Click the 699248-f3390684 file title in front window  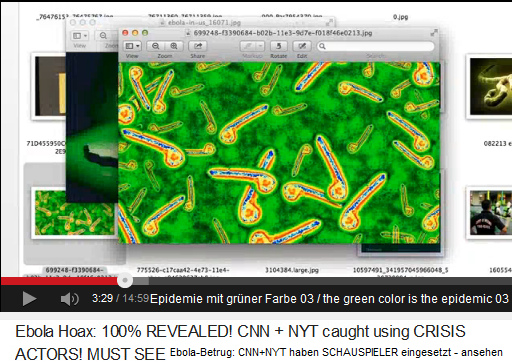click(x=283, y=33)
